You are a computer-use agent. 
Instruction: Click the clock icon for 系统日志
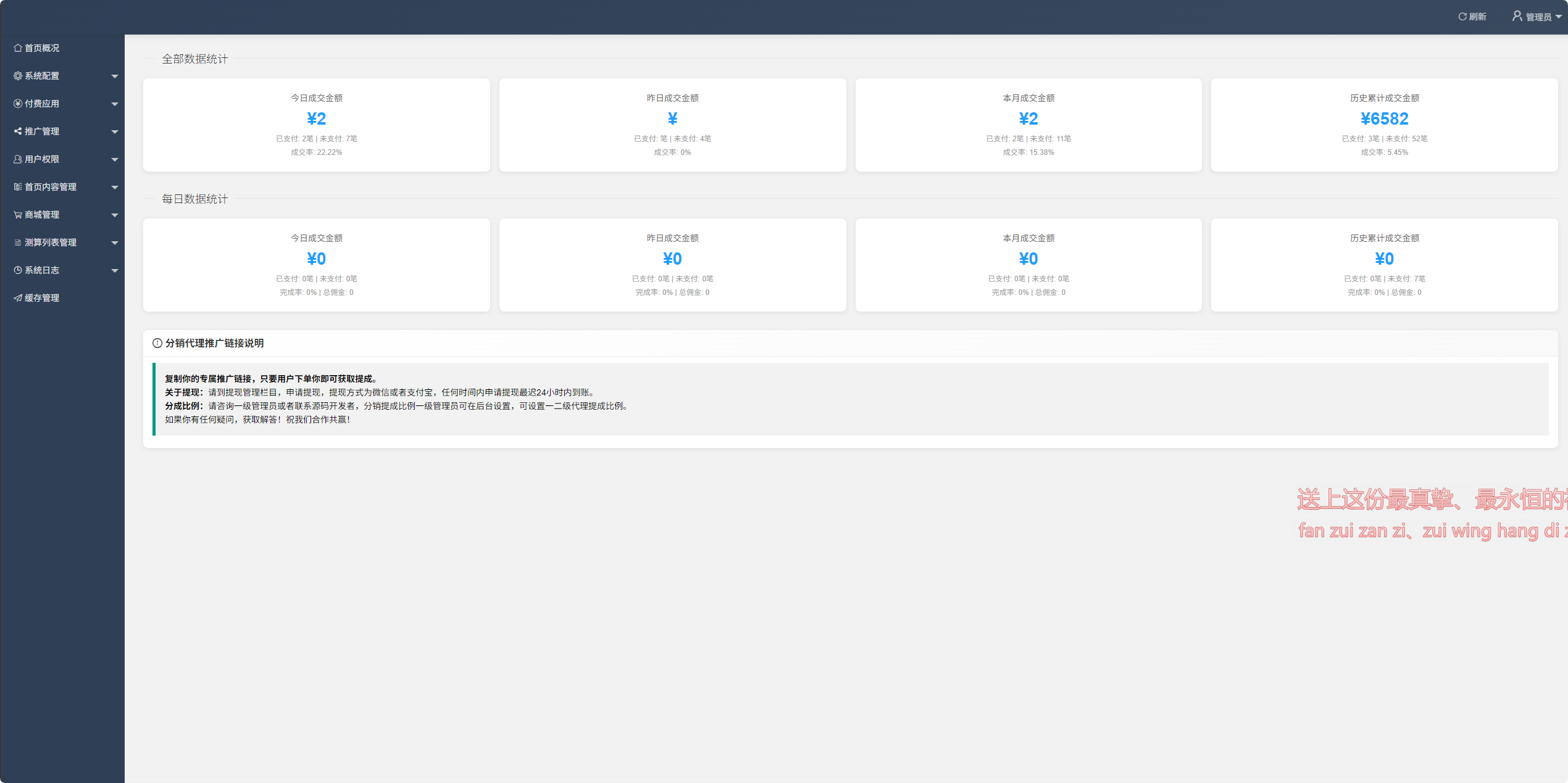coord(18,270)
